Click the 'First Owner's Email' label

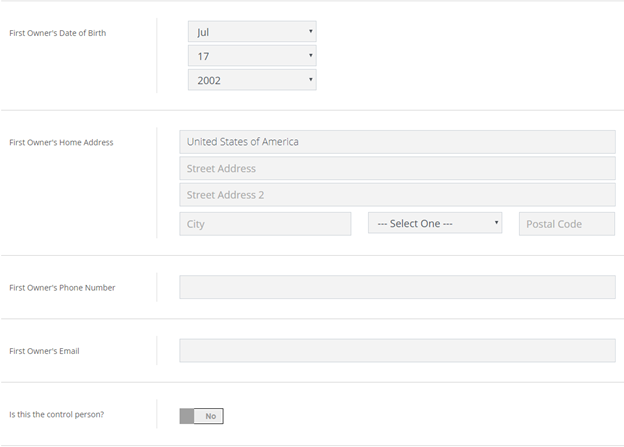click(x=44, y=351)
